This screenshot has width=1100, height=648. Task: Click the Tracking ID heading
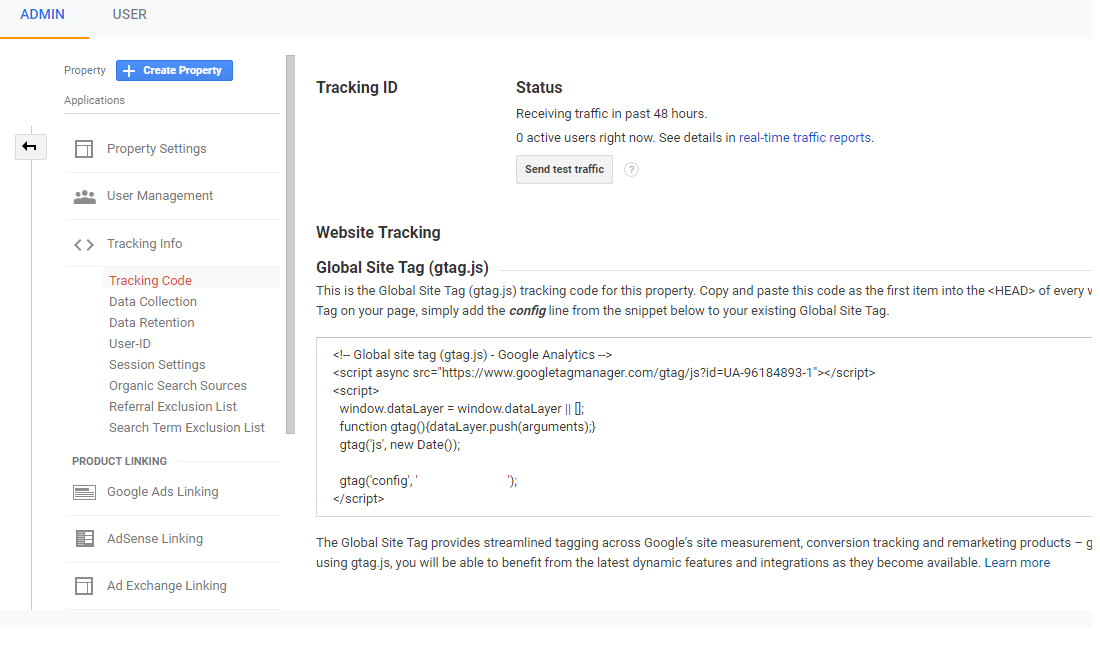coord(356,88)
